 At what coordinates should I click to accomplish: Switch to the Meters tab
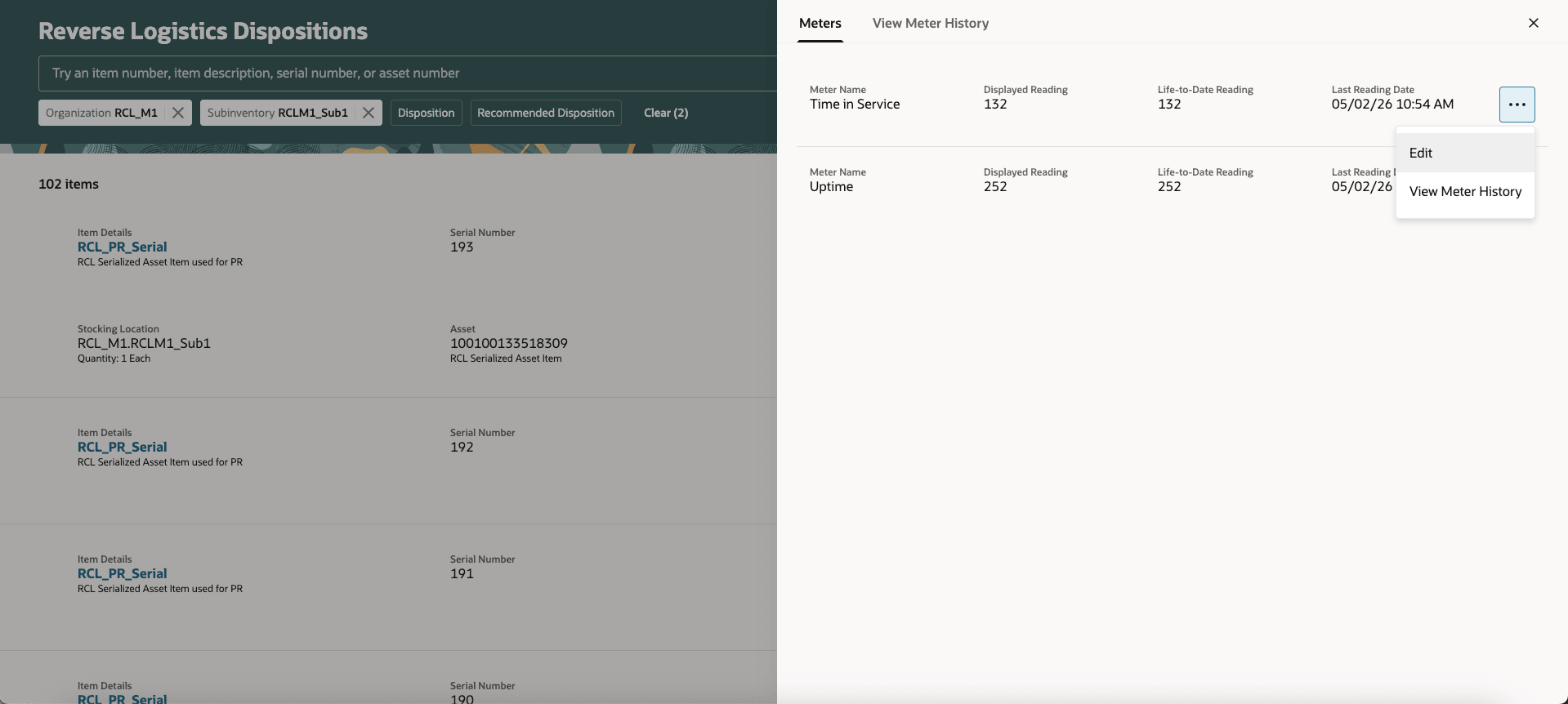[820, 23]
